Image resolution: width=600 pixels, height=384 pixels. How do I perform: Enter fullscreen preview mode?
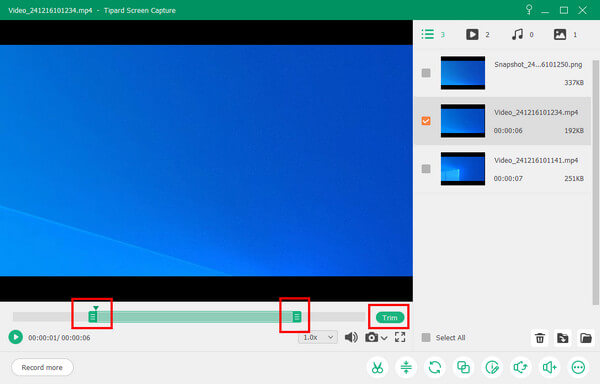(400, 337)
